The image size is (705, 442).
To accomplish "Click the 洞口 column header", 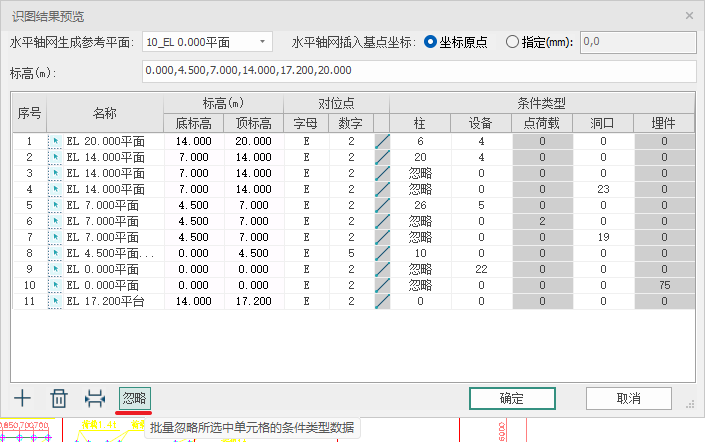I will click(x=603, y=123).
